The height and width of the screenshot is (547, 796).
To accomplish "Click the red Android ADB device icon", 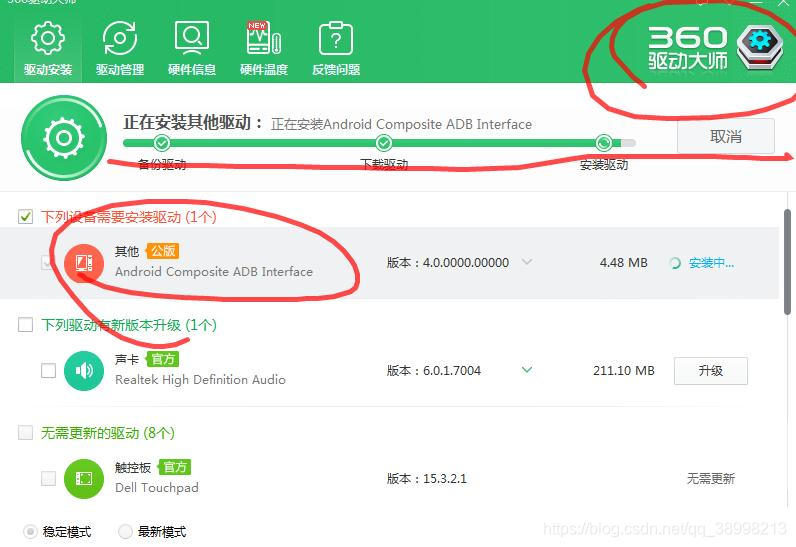I will click(x=84, y=263).
